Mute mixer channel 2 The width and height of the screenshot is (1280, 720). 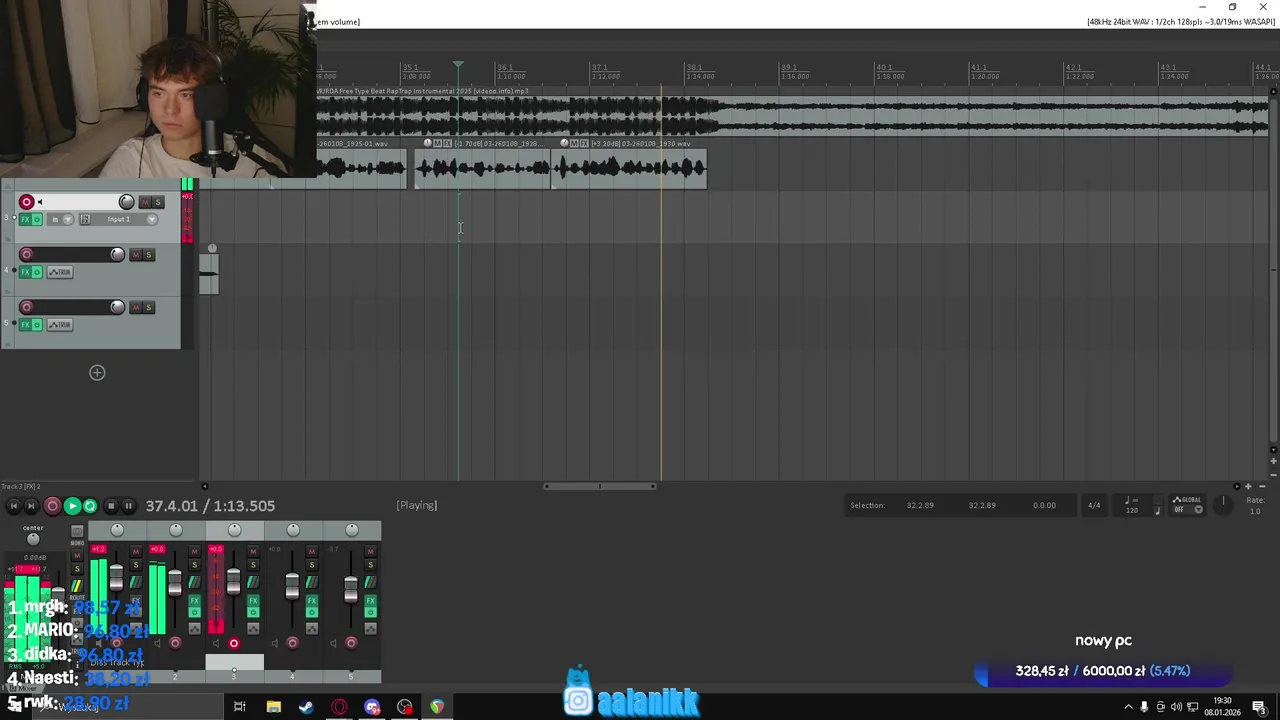[x=194, y=550]
